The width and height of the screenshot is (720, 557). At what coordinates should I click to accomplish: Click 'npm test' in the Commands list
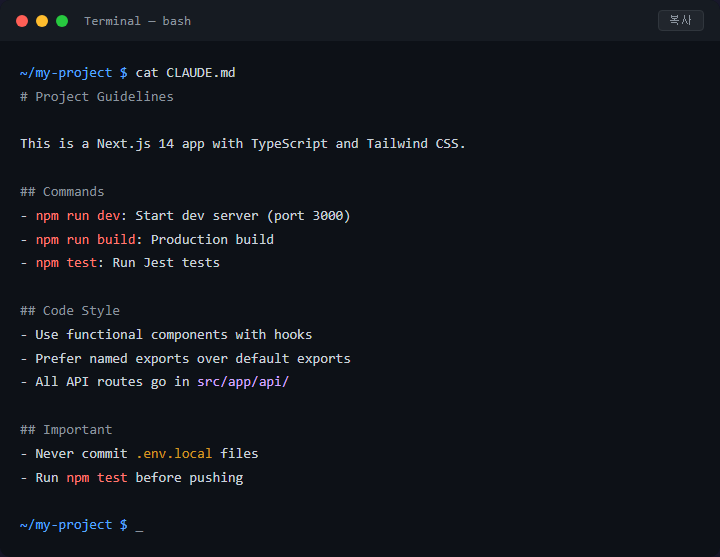(66, 263)
